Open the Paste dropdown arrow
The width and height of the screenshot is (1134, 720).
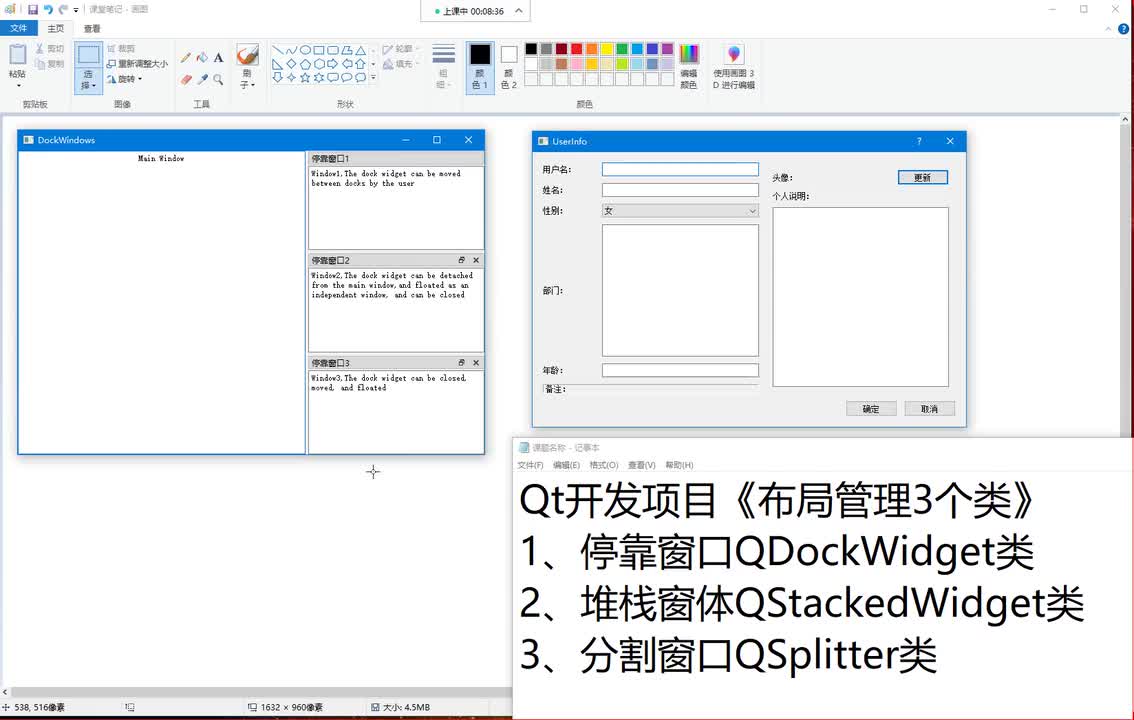17,85
